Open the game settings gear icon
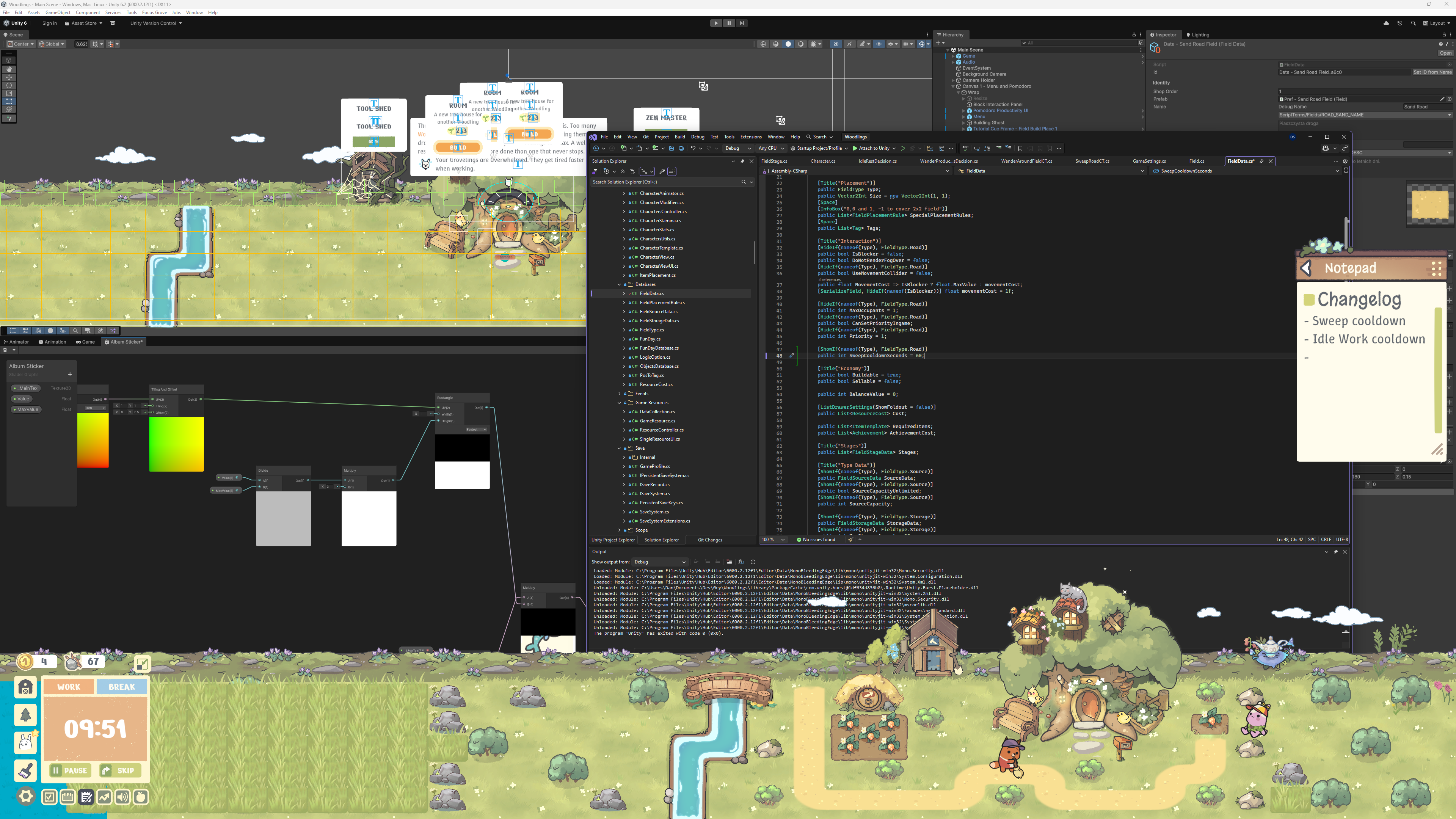 pyautogui.click(x=25, y=797)
